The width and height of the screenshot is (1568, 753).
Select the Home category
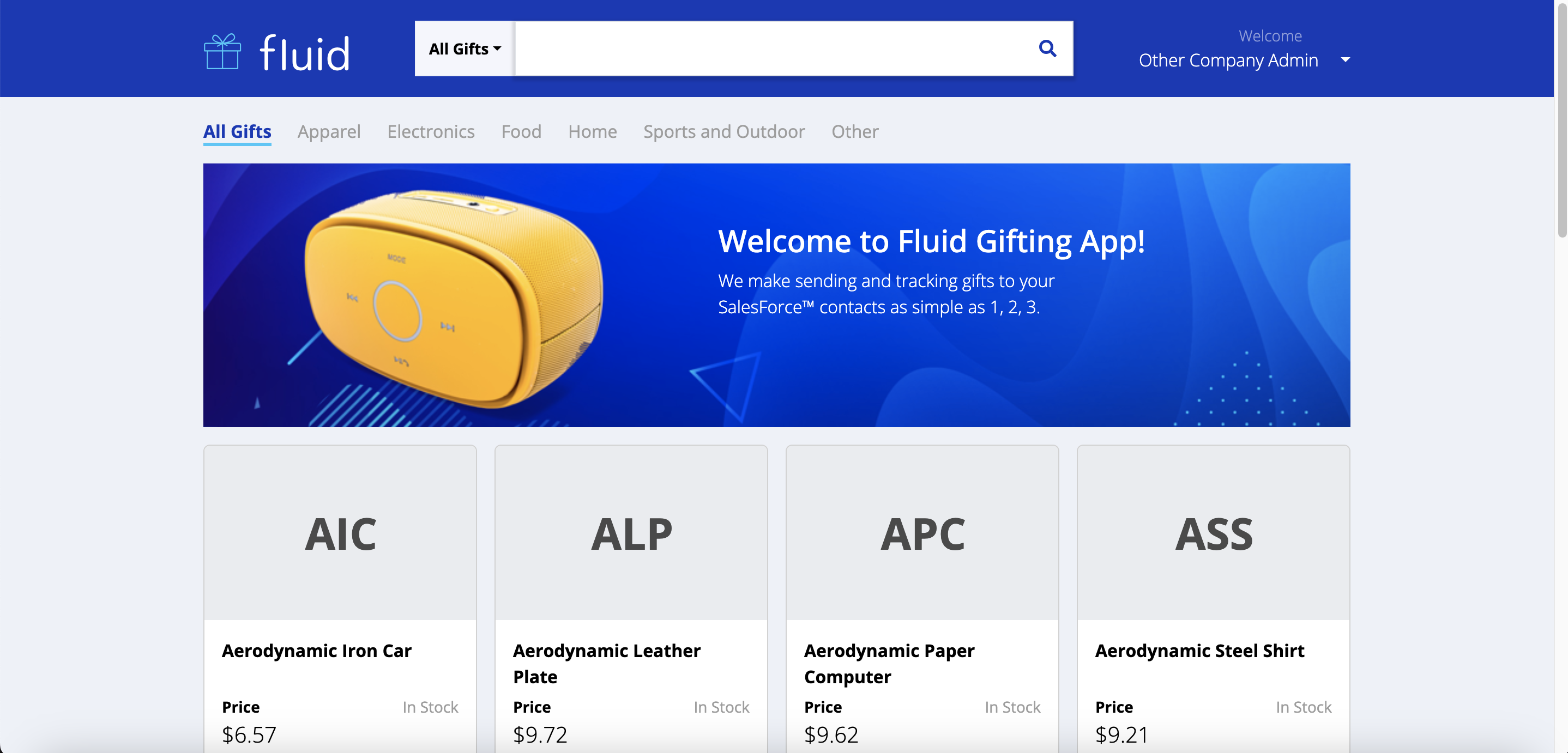[x=592, y=131]
